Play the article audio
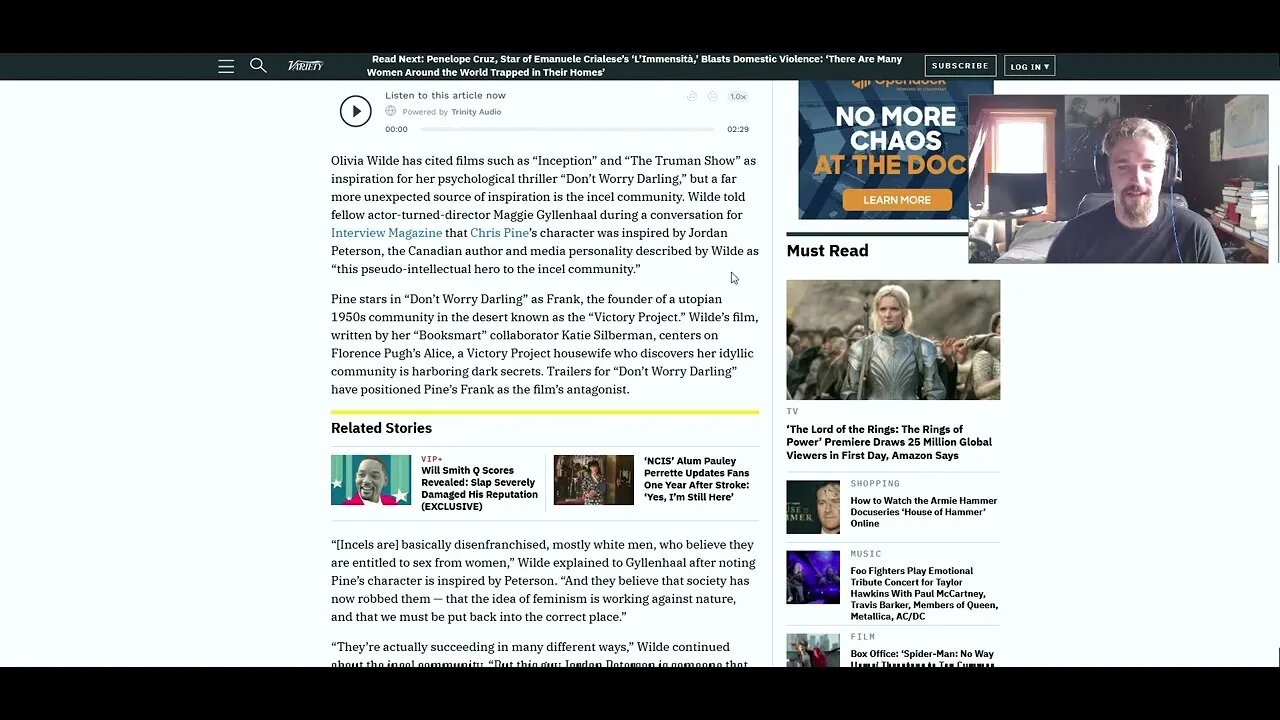This screenshot has width=1280, height=720. pos(355,111)
